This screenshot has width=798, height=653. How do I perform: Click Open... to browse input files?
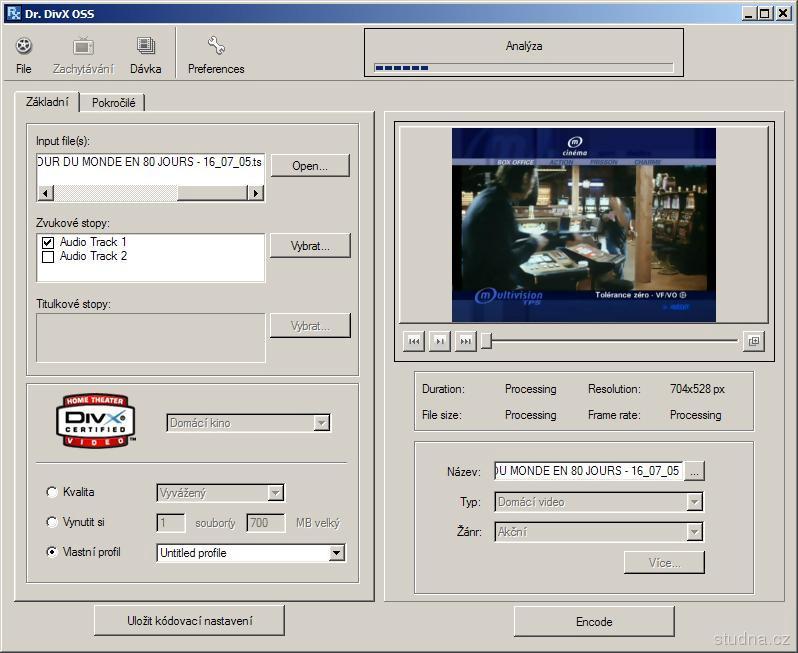(310, 166)
